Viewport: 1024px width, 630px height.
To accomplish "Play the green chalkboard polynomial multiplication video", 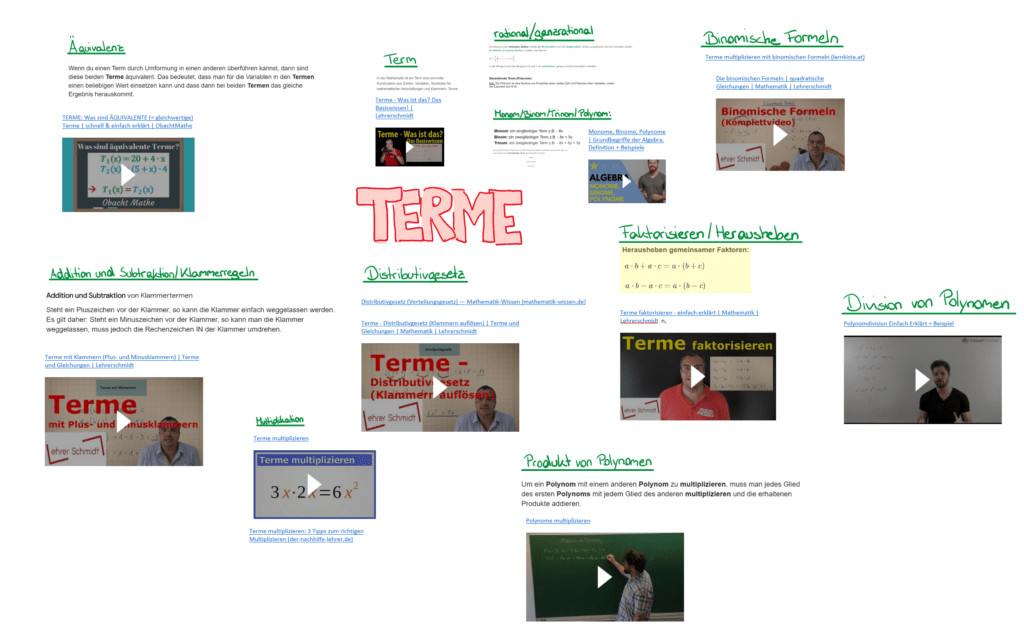I will (x=605, y=577).
